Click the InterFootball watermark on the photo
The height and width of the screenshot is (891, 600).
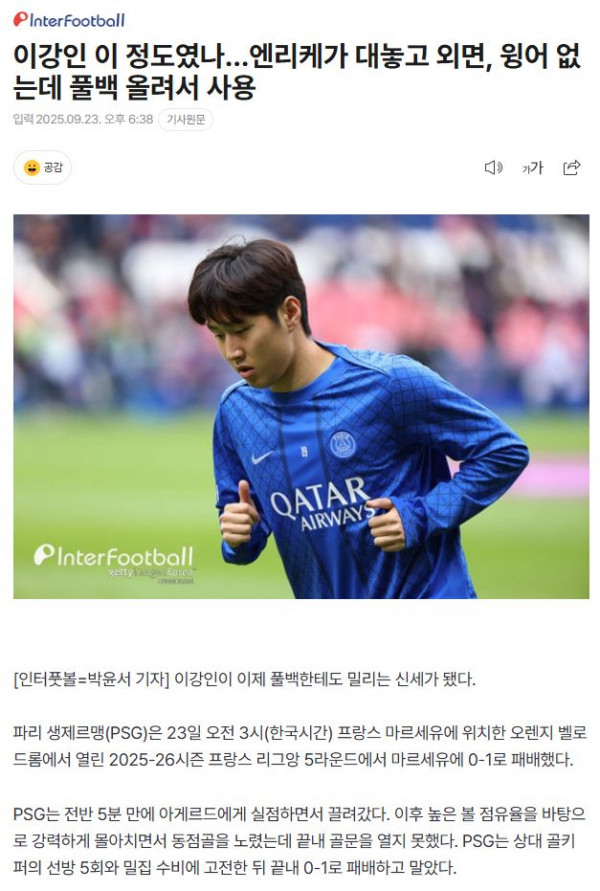(113, 556)
